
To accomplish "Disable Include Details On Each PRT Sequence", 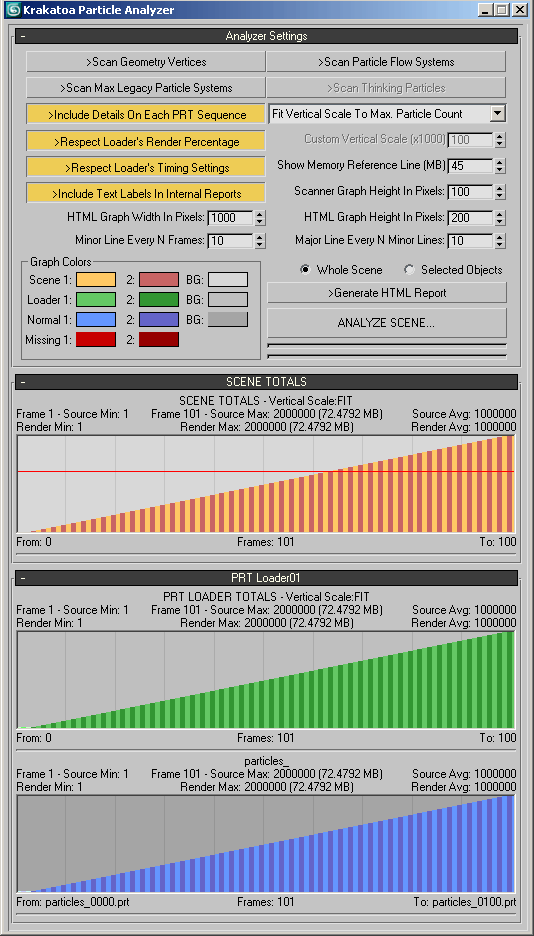I will 146,115.
